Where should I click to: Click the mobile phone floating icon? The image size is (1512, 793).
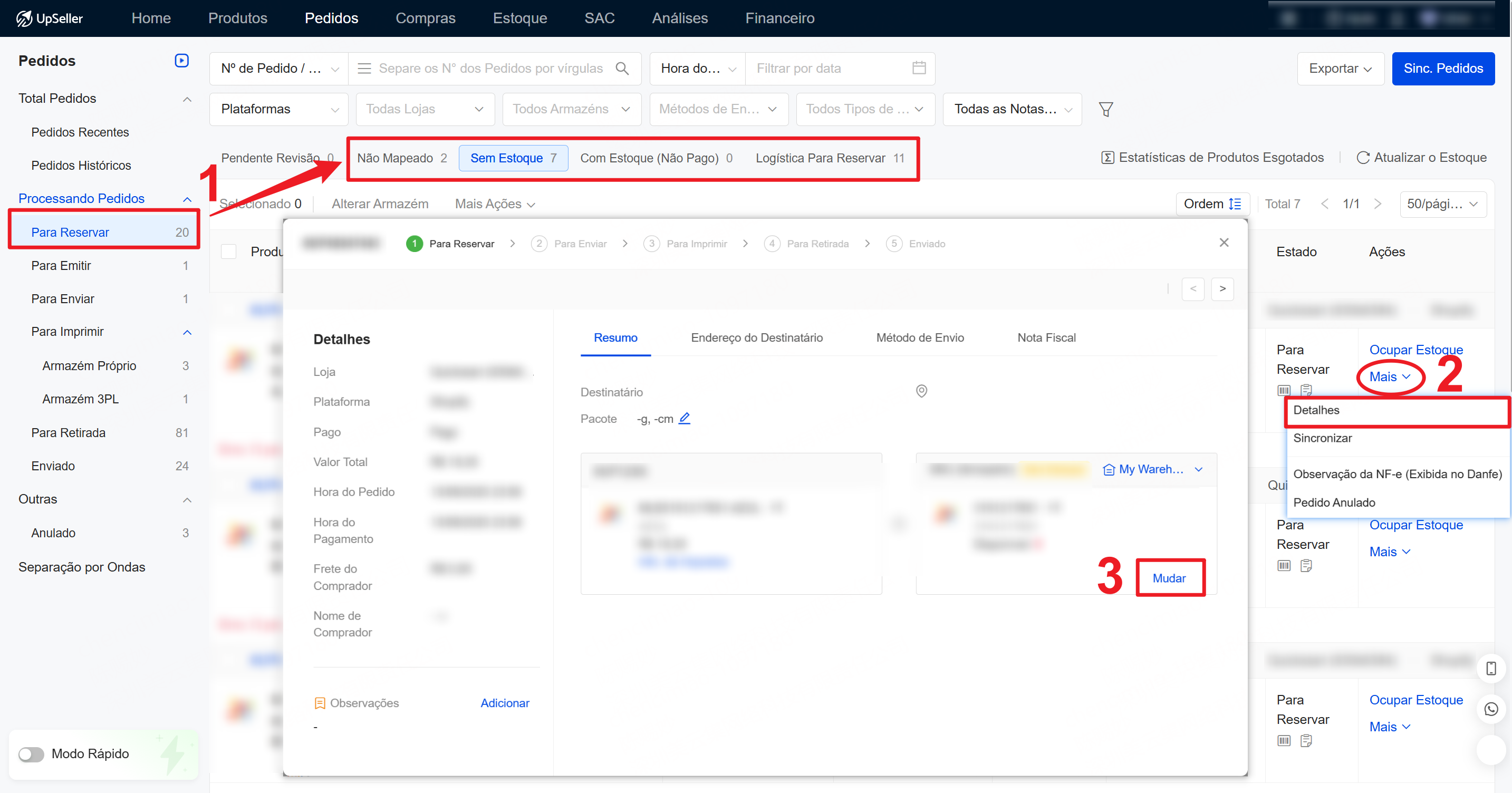(x=1491, y=668)
